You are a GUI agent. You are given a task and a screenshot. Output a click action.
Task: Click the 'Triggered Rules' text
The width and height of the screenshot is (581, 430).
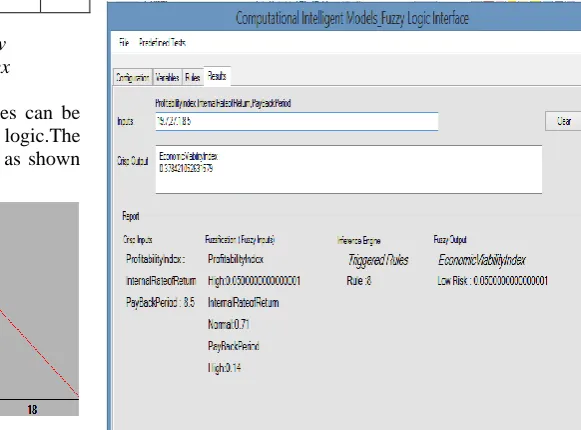tap(378, 260)
